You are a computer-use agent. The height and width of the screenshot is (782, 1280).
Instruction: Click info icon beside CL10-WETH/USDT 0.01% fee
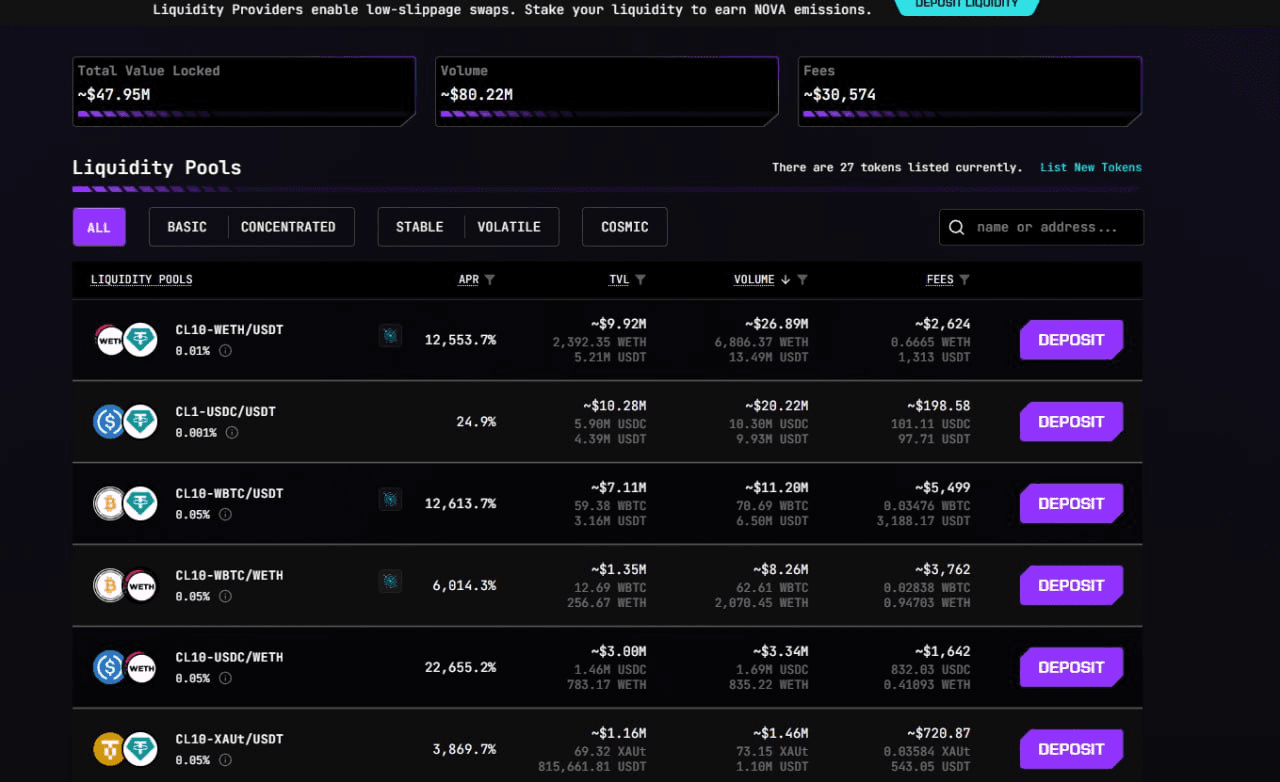tap(225, 351)
